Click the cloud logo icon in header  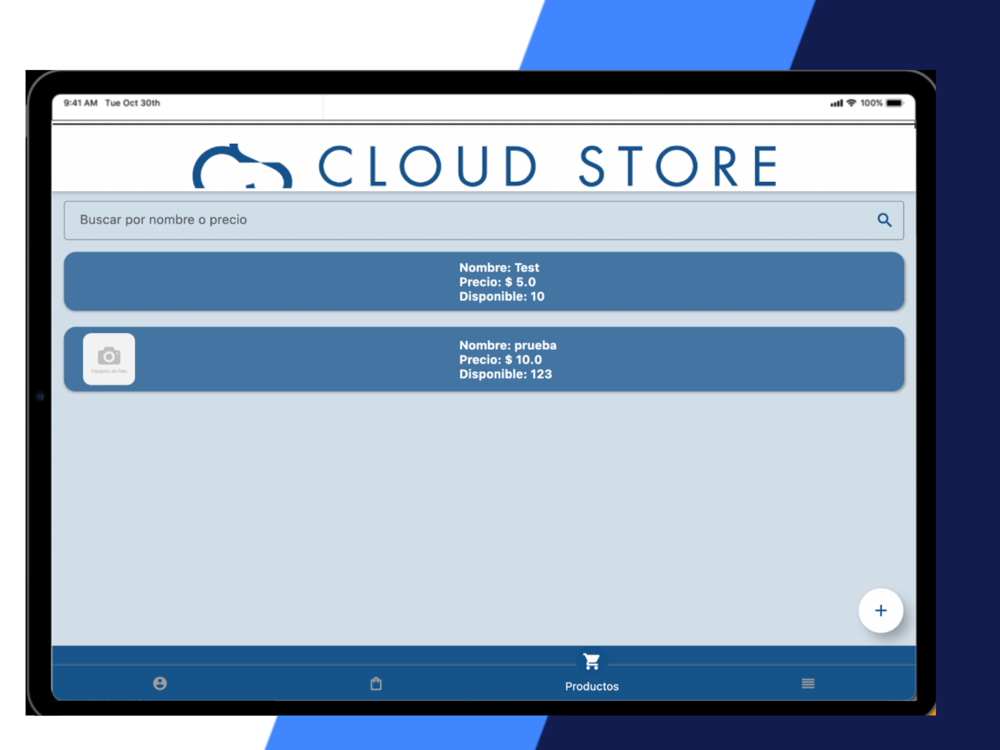coord(242,166)
